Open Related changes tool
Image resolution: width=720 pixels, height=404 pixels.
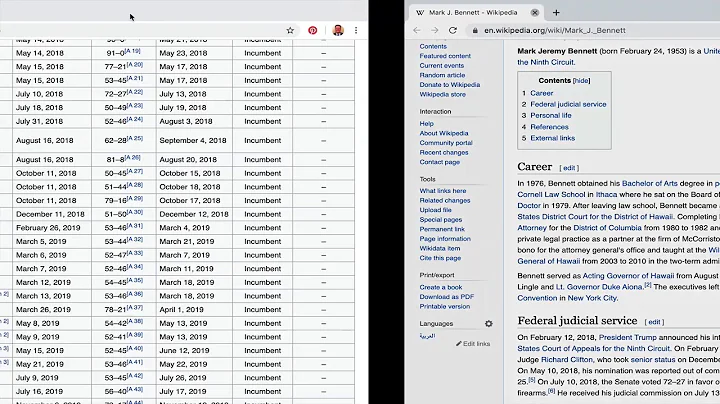pyautogui.click(x=444, y=200)
